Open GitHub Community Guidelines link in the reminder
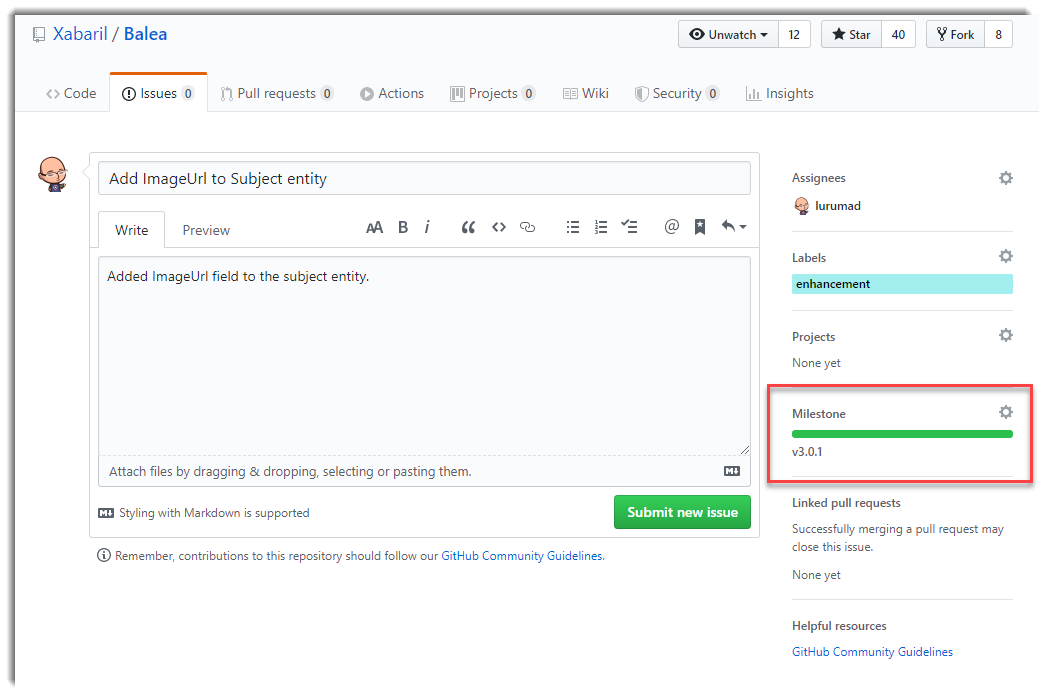Viewport: 1039px width, 694px height. (x=522, y=555)
